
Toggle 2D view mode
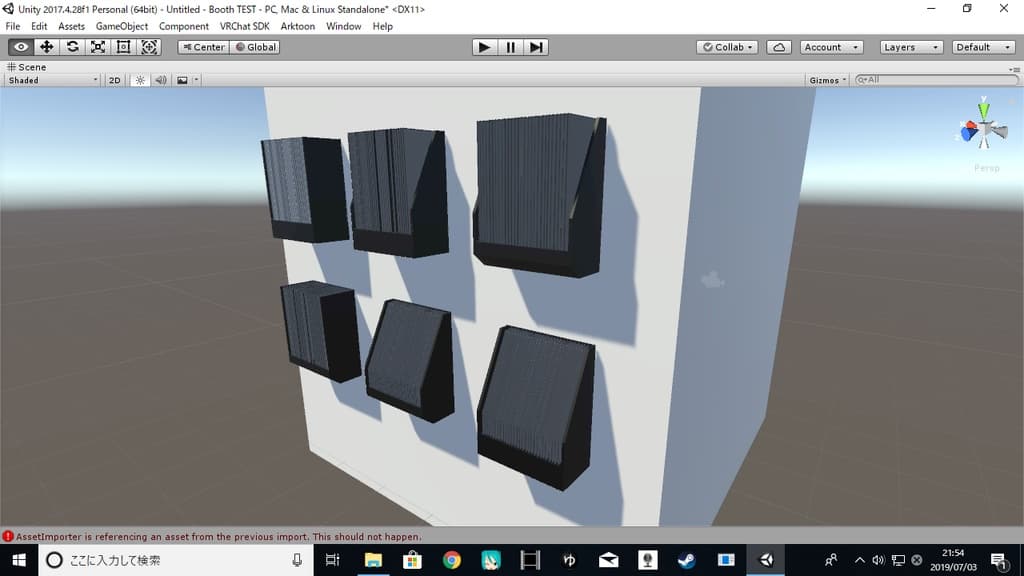[x=115, y=80]
